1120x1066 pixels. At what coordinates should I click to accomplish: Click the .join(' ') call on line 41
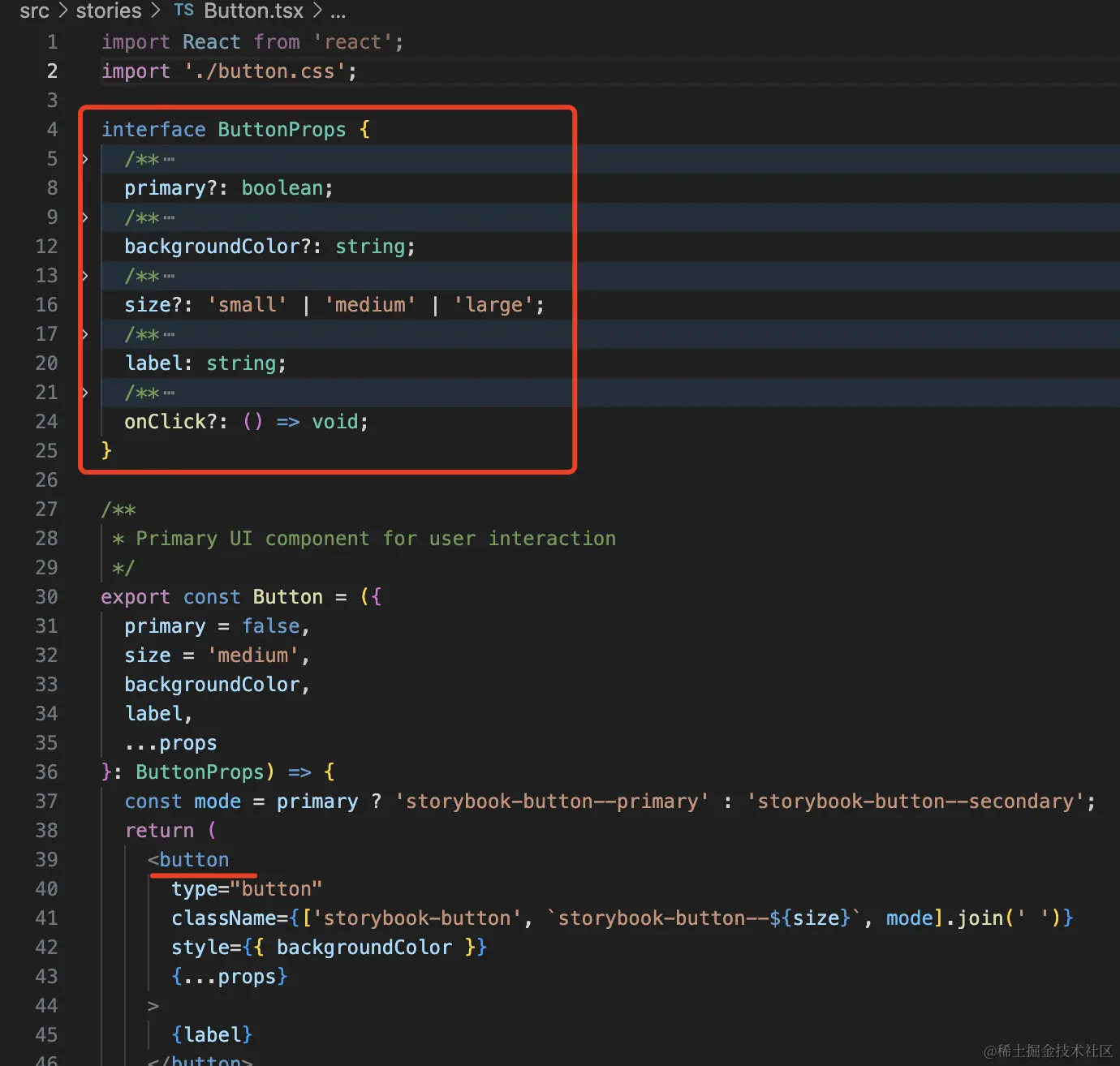point(1003,918)
